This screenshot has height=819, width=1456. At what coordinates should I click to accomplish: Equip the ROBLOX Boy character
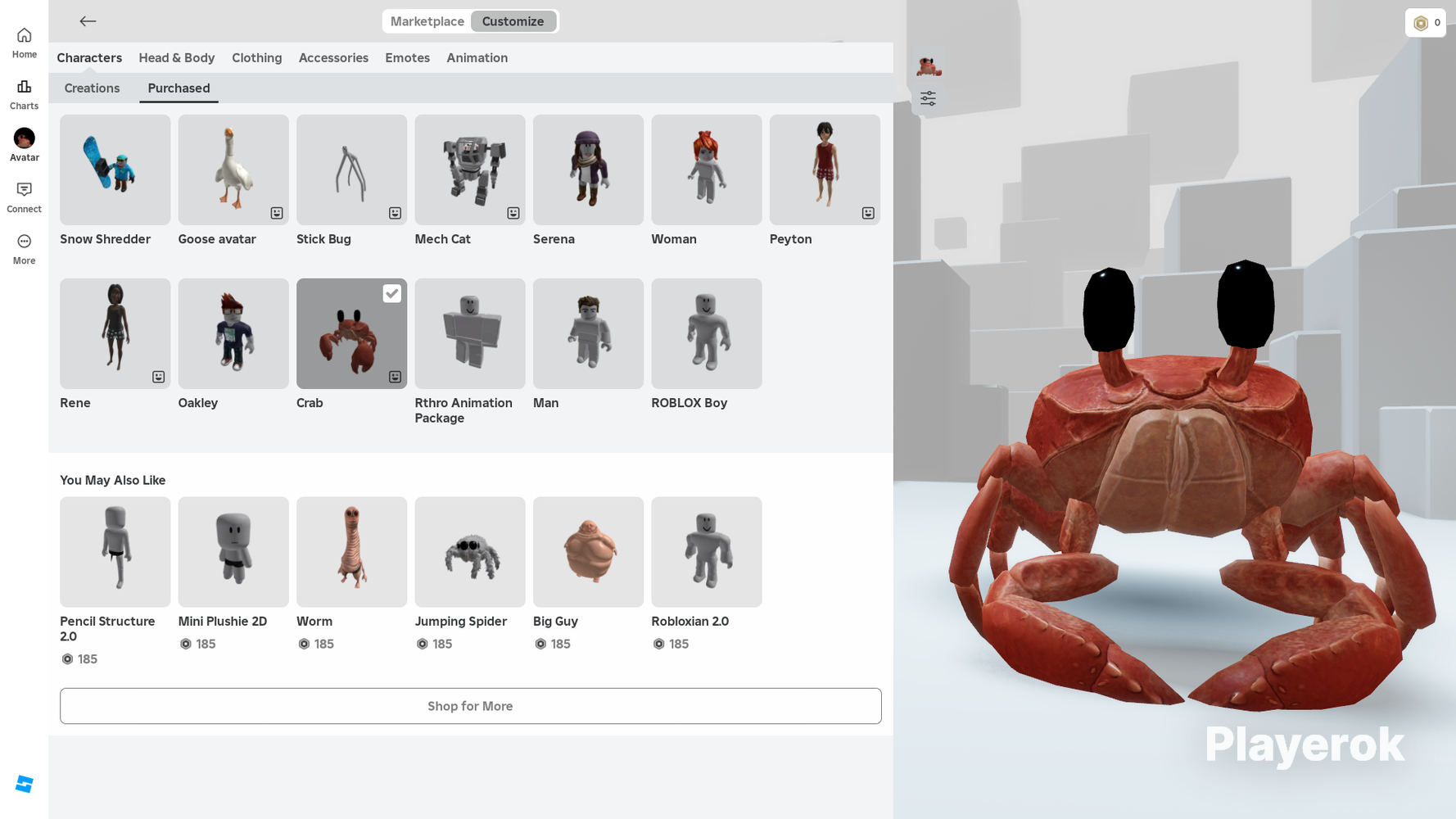point(707,333)
